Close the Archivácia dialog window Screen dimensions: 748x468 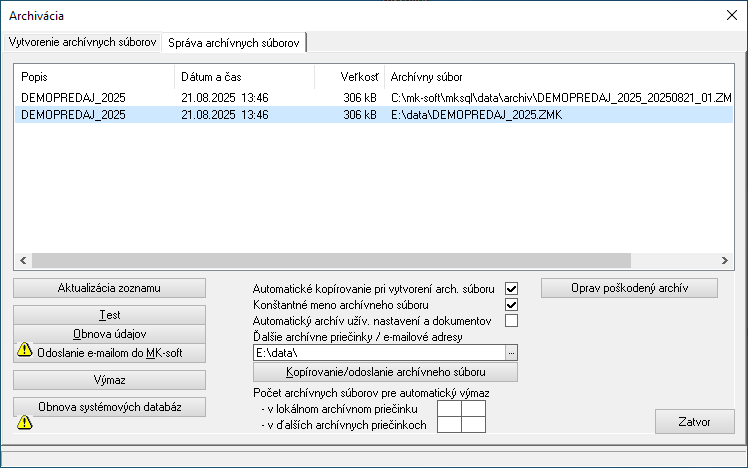click(730, 14)
